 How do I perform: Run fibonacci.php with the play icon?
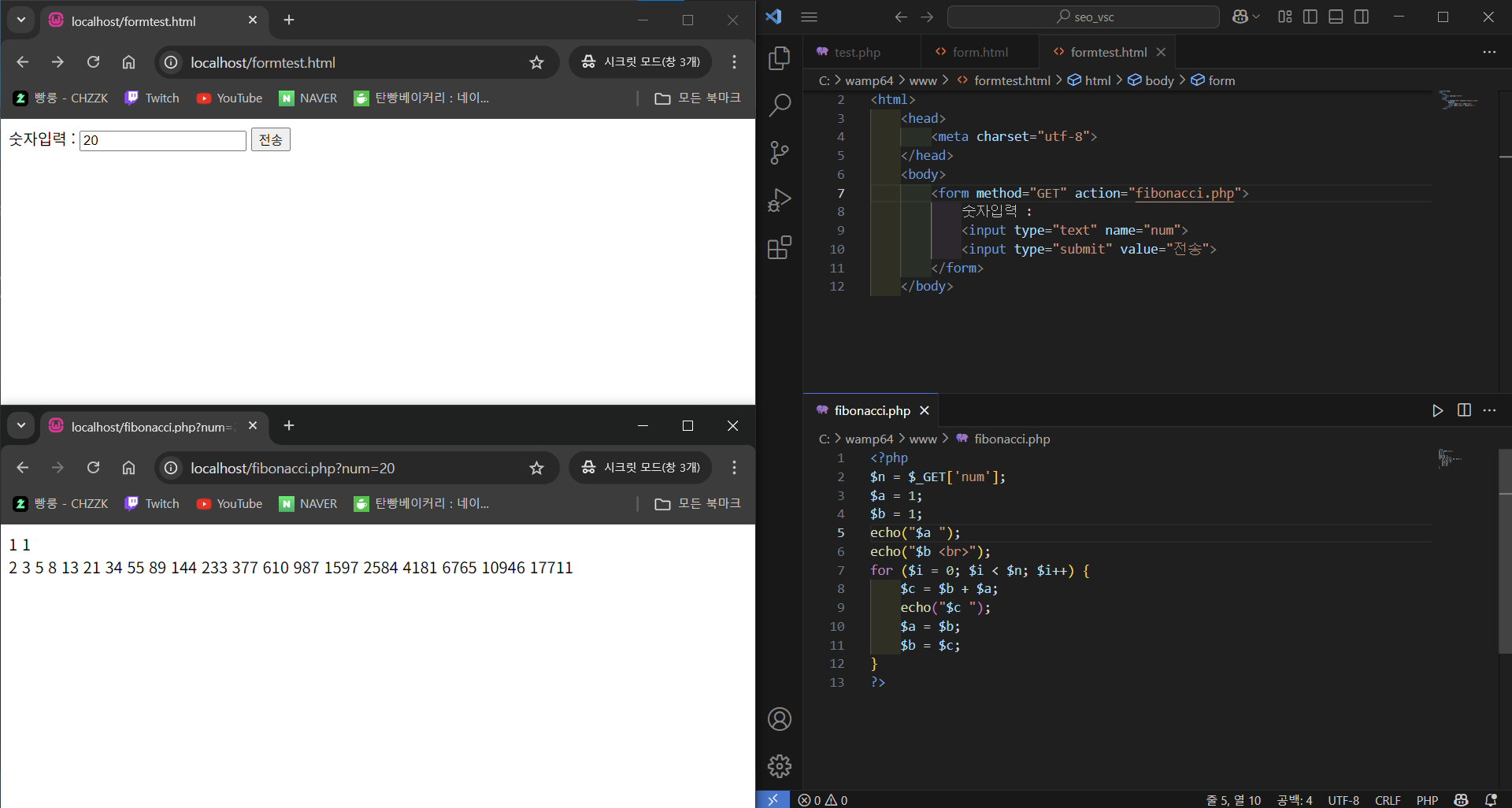tap(1437, 410)
